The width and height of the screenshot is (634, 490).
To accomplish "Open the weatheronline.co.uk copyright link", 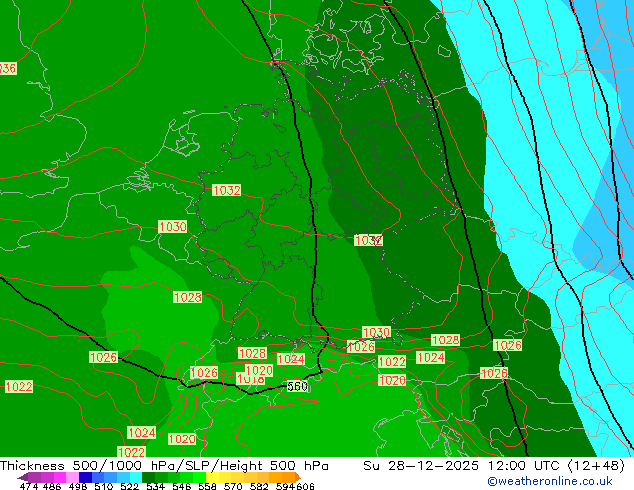I will click(549, 481).
